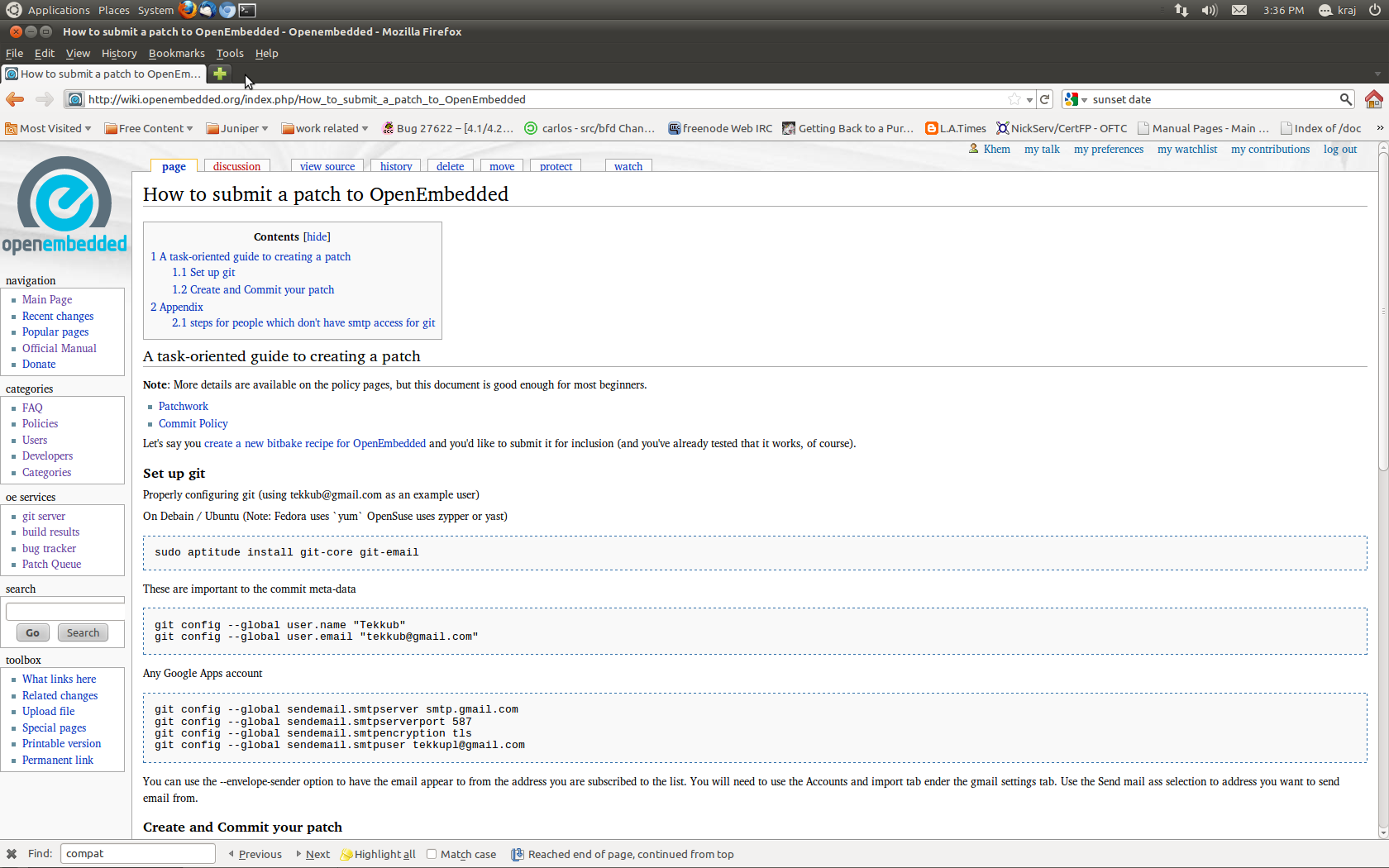Screen dimensions: 1389x868
Task: Open the Bookmarks menu
Action: [176, 53]
